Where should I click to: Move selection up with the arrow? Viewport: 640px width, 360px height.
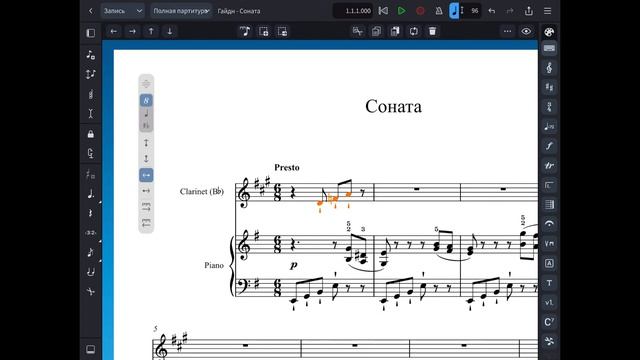151,31
